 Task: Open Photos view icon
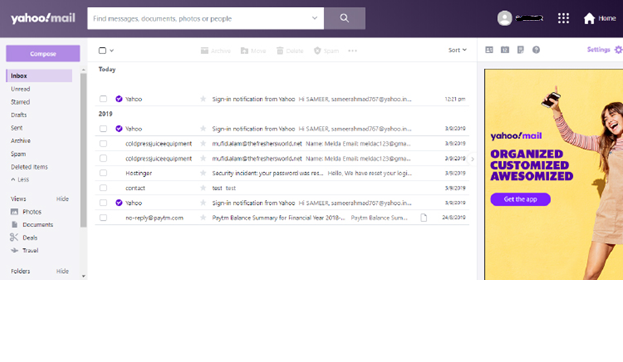[x=14, y=211]
